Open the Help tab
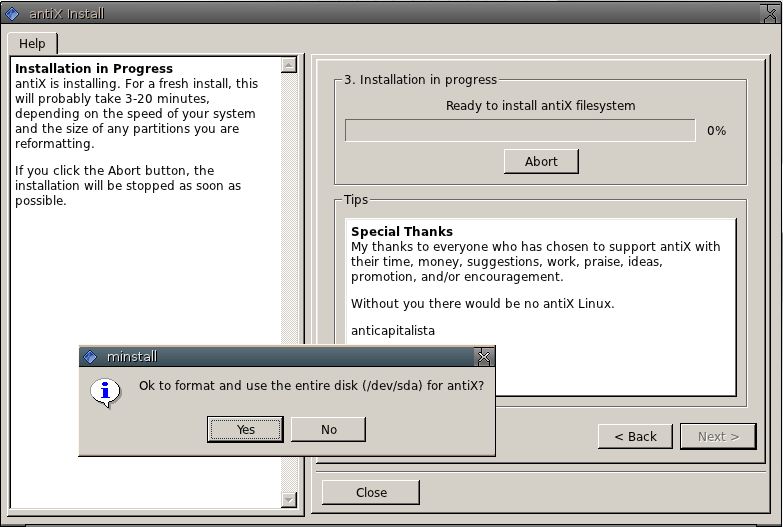 32,44
